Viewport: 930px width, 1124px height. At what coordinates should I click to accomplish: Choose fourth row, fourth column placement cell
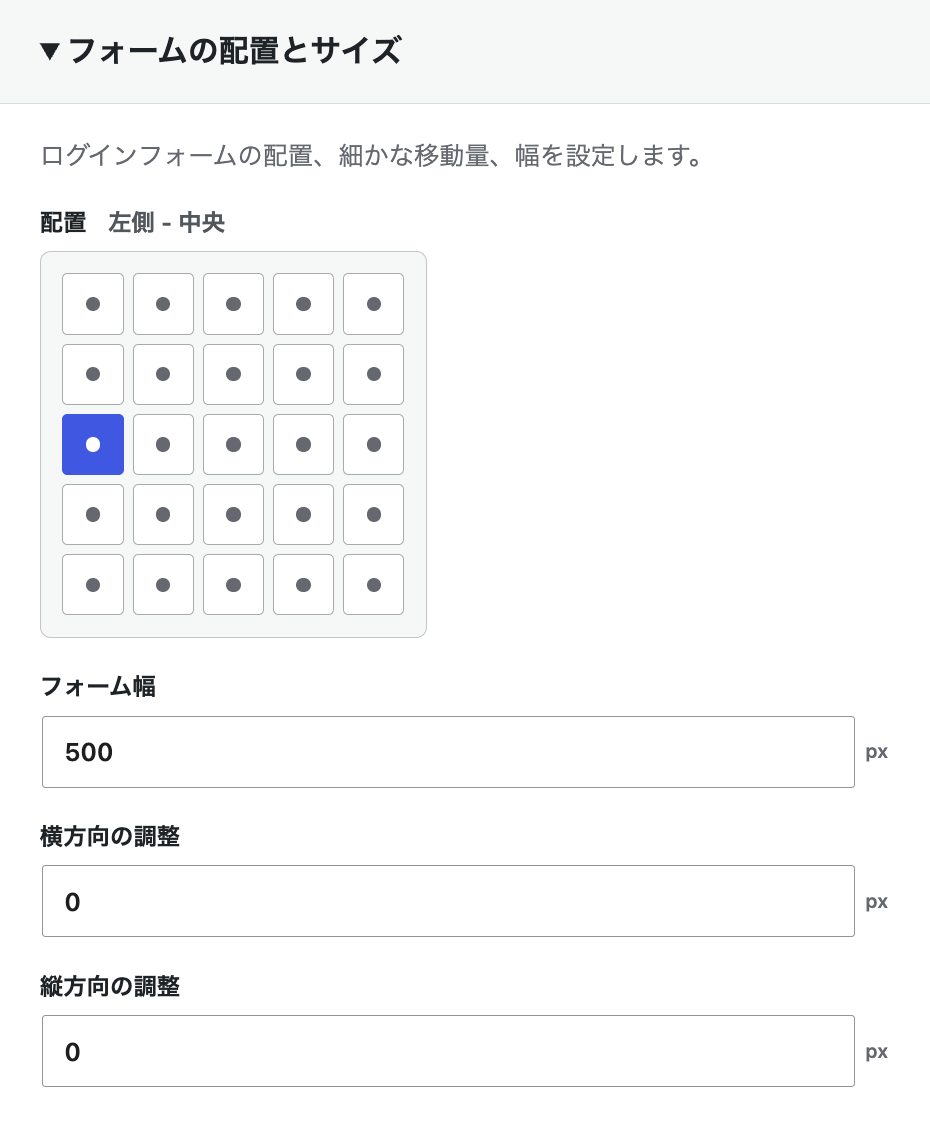(x=303, y=515)
